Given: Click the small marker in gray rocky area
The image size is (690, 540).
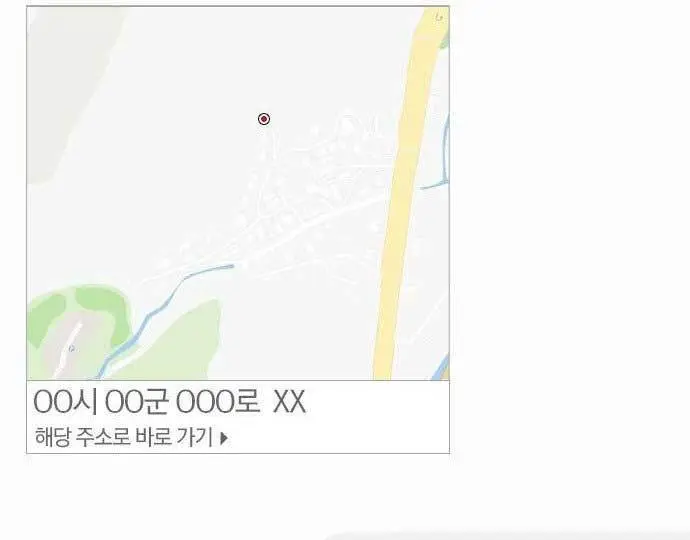Looking at the screenshot, I should coord(72,349).
